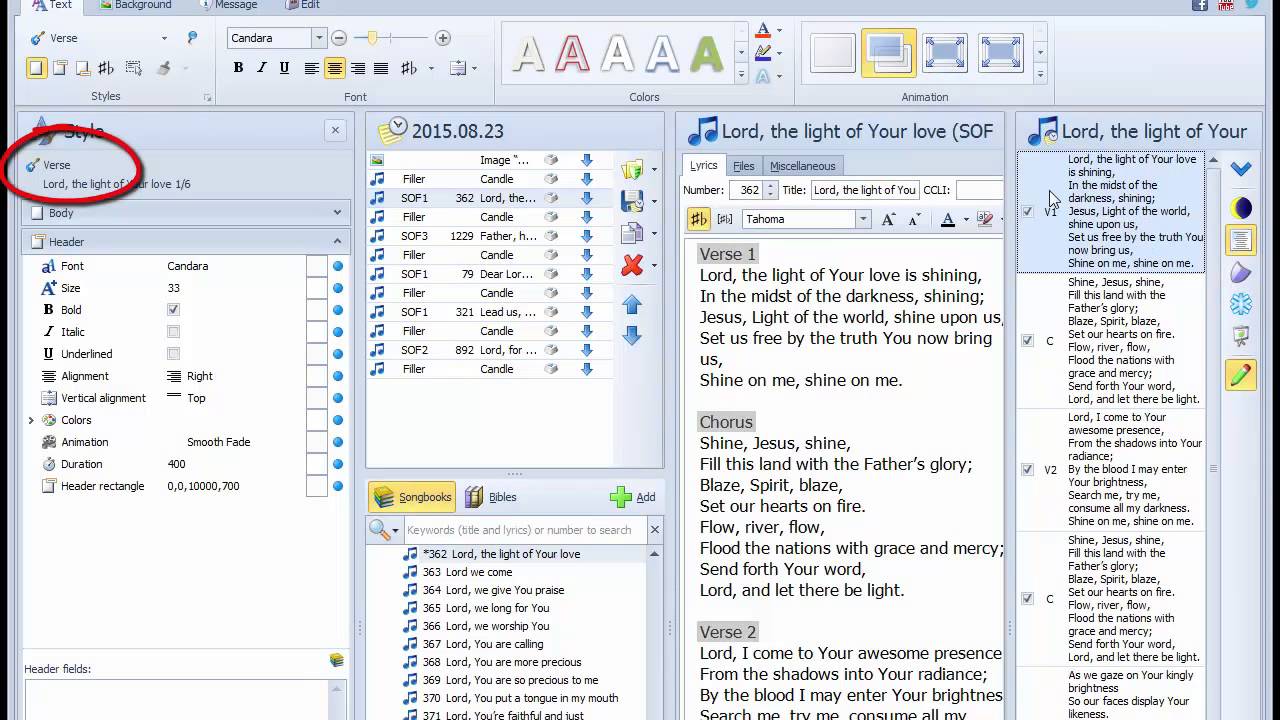
Task: Open the Verse style dropdown arrow
Action: click(x=165, y=38)
